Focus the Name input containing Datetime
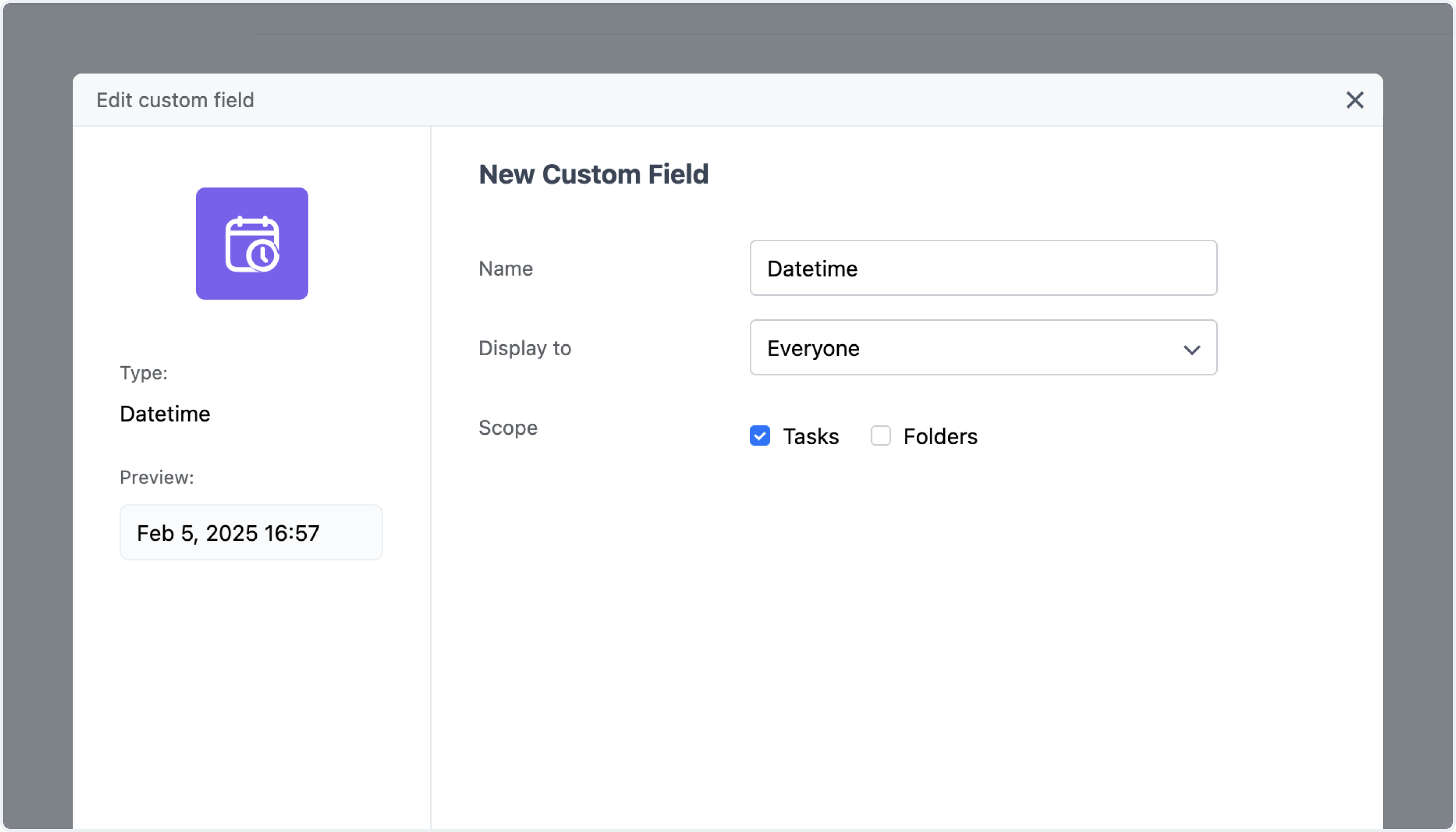This screenshot has width=1456, height=832. tap(983, 268)
